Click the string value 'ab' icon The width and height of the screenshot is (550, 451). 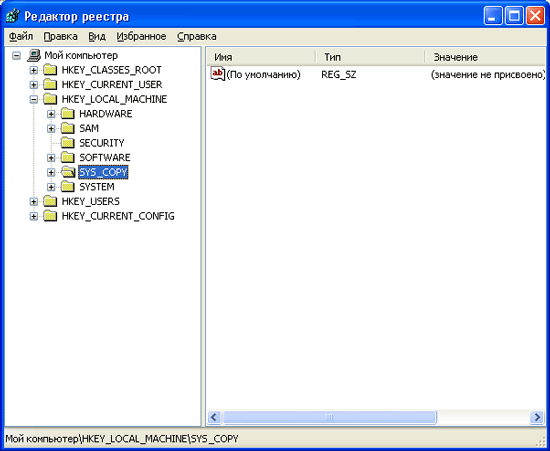218,74
